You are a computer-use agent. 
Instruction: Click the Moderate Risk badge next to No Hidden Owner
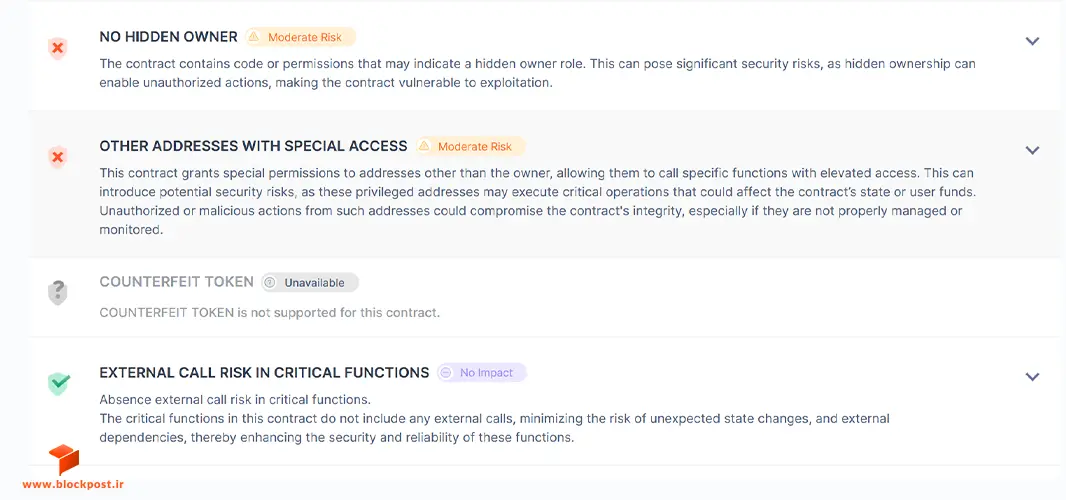point(300,37)
